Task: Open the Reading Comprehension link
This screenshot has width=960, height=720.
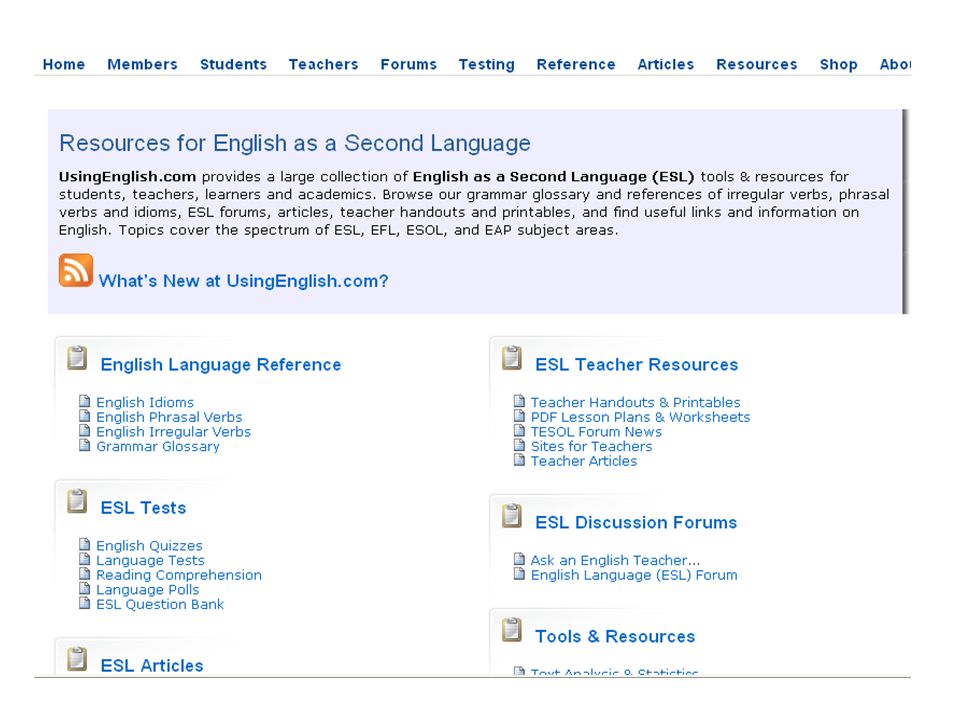Action: point(179,575)
